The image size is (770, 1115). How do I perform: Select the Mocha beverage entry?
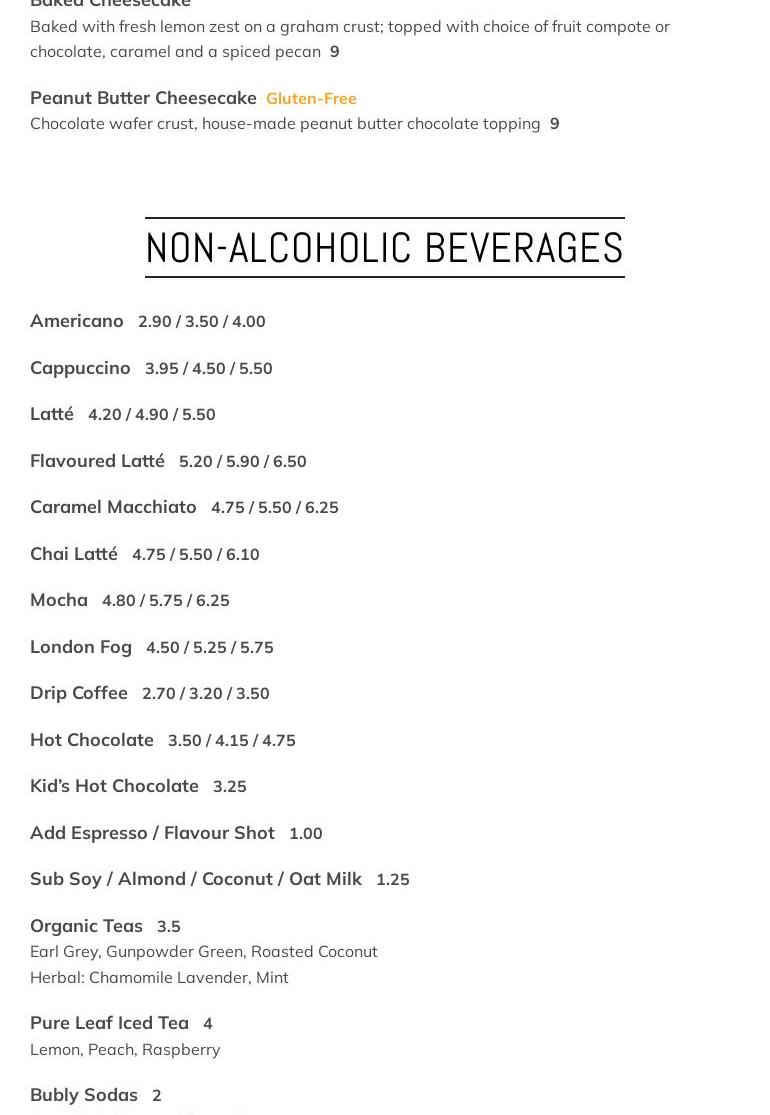(59, 600)
